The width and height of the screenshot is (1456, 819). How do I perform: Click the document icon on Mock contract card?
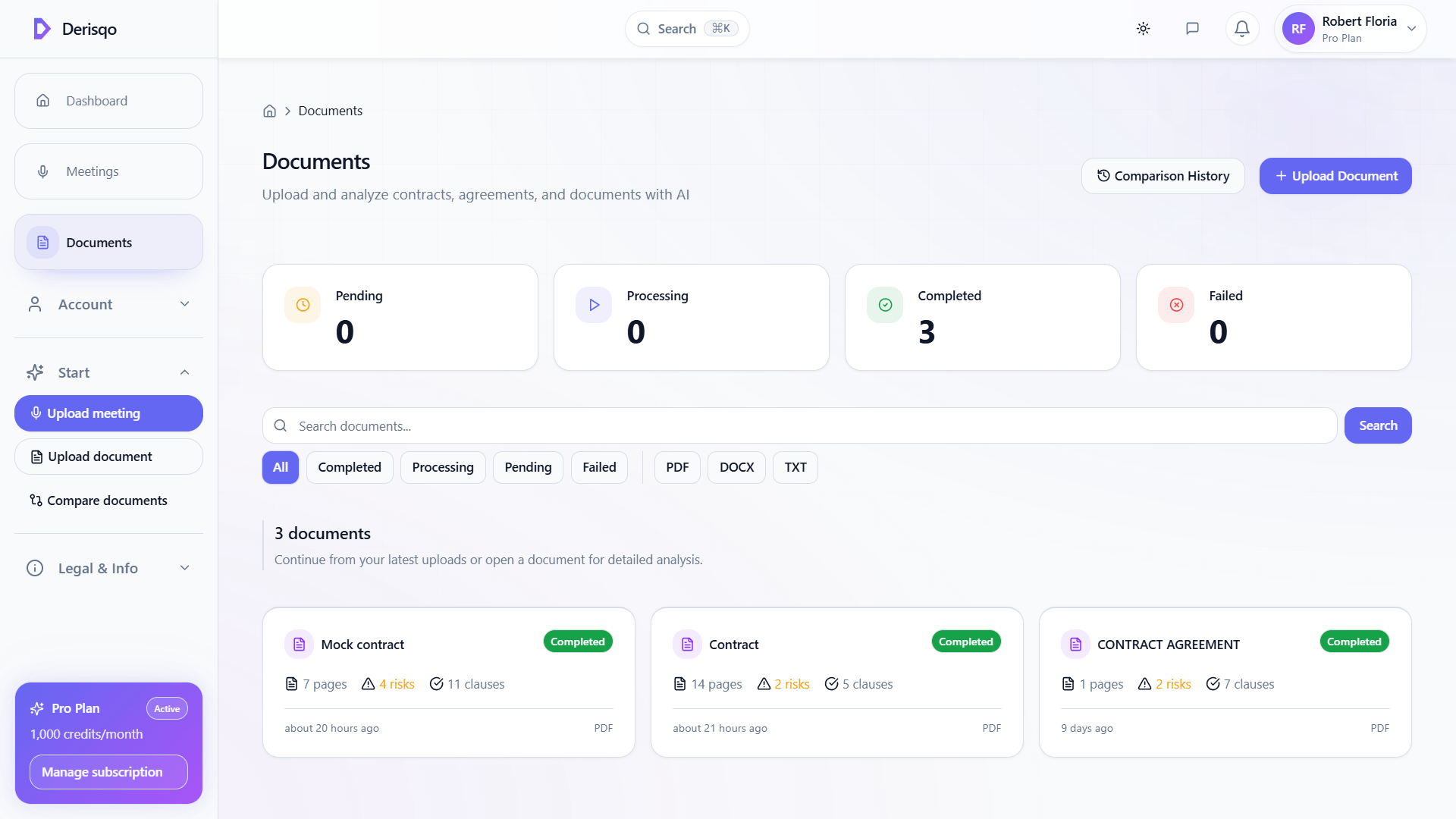coord(300,644)
